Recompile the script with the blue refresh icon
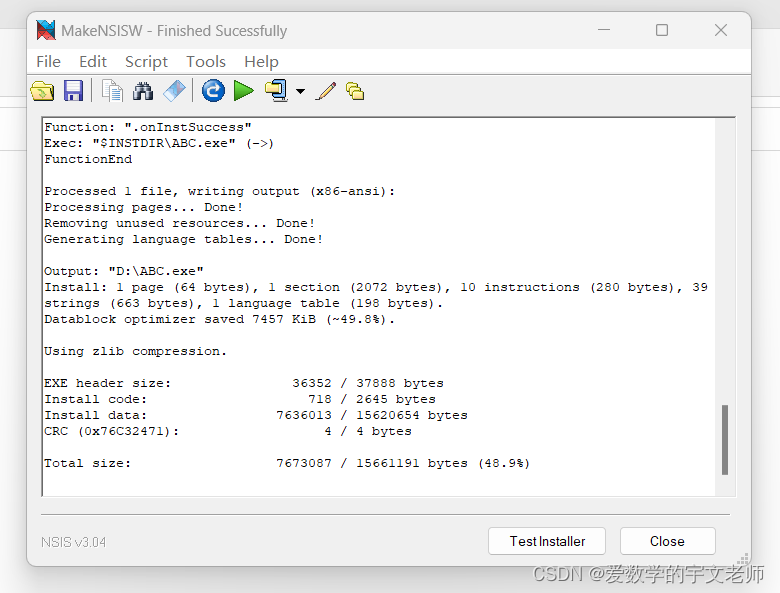 point(213,91)
